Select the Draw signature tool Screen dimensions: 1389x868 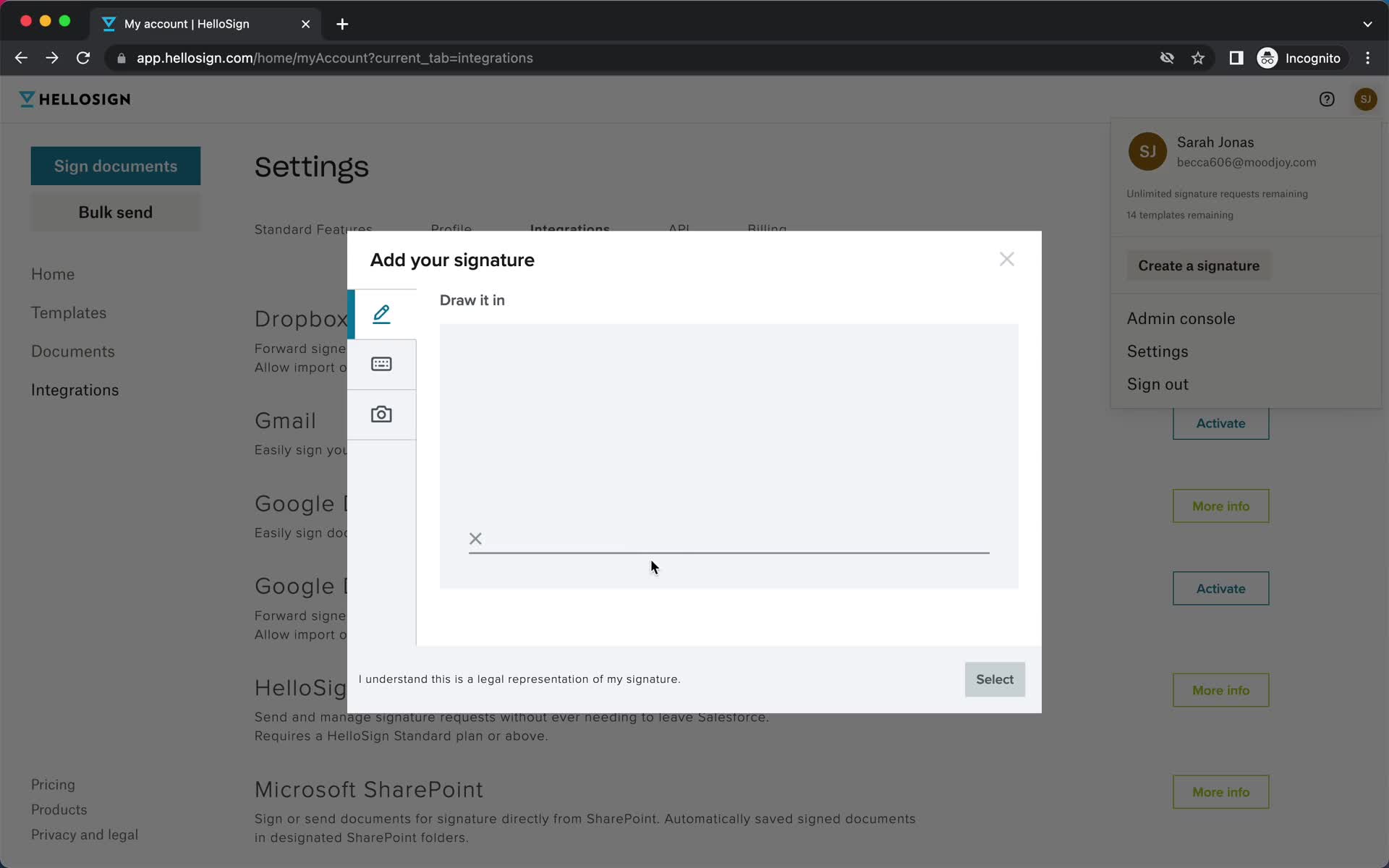381,312
